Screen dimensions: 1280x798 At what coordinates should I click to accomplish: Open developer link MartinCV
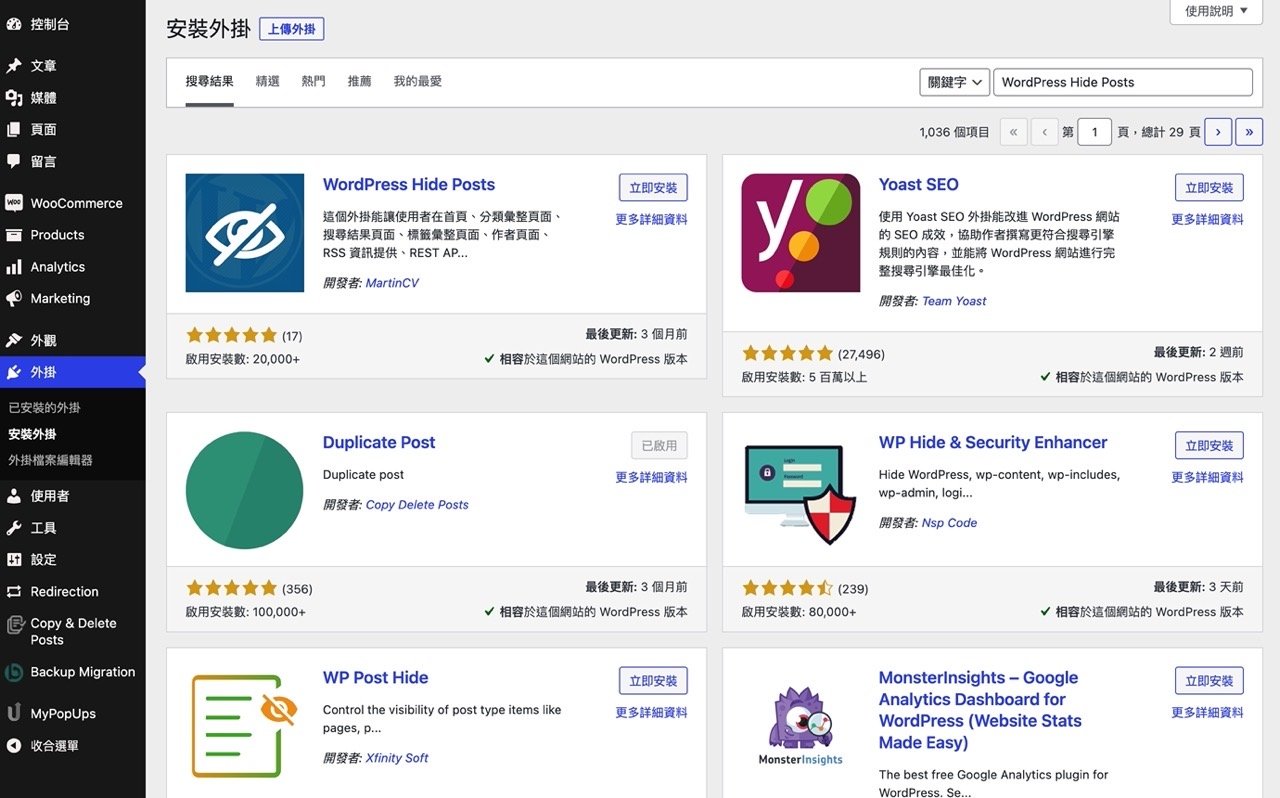click(x=392, y=283)
